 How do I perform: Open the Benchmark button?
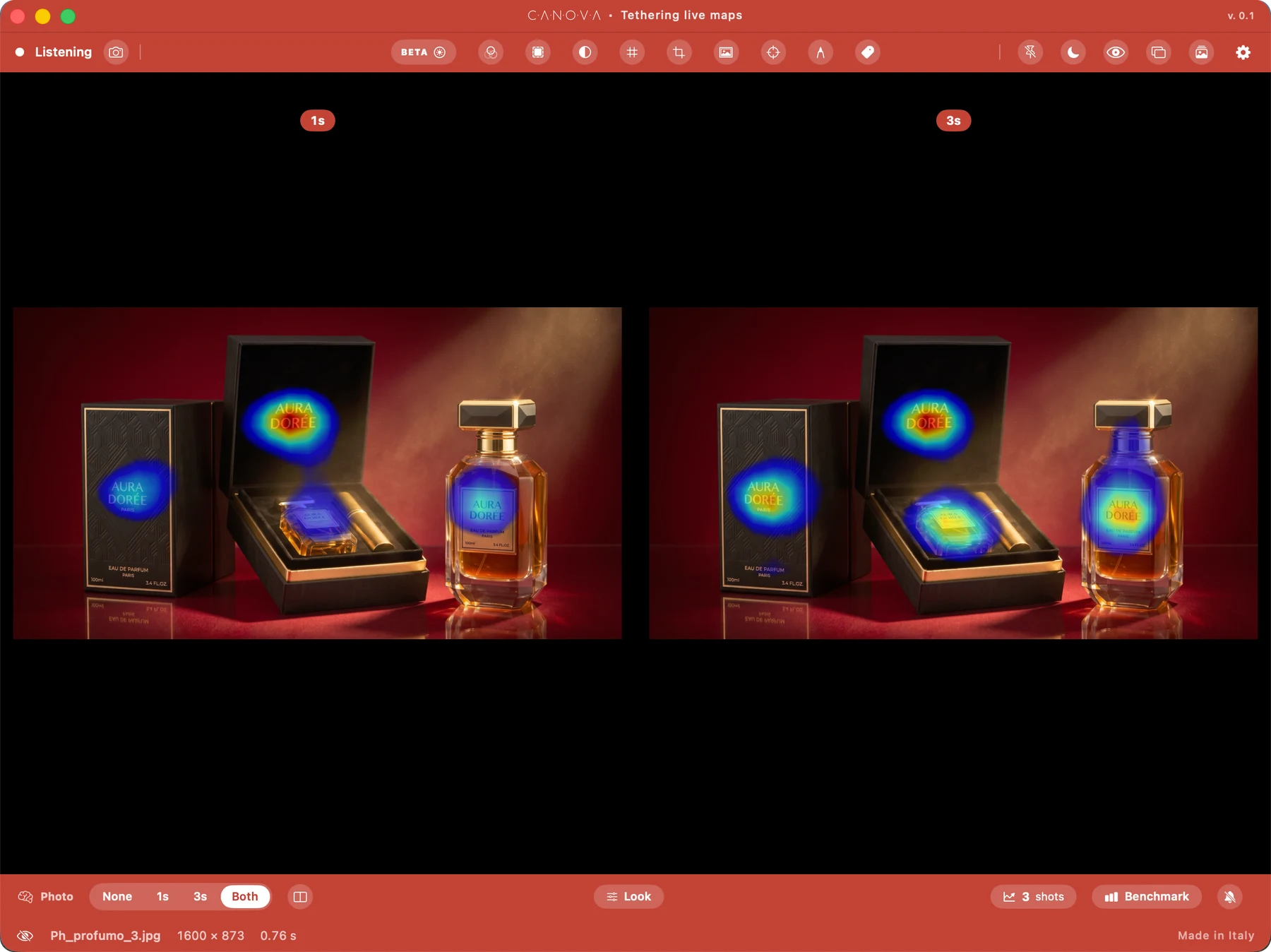click(1147, 896)
